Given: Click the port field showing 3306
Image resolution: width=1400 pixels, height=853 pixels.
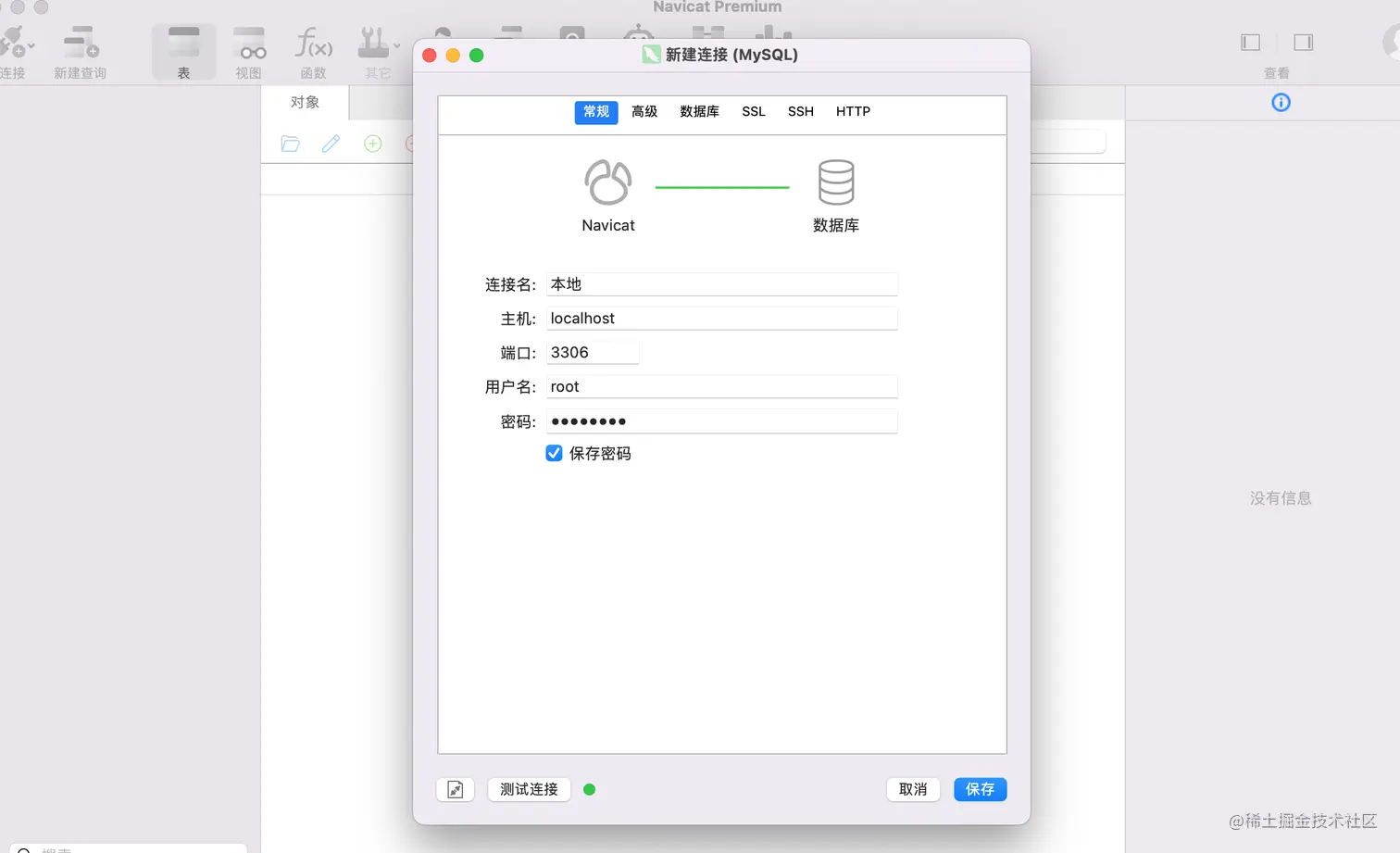Looking at the screenshot, I should pyautogui.click(x=593, y=353).
